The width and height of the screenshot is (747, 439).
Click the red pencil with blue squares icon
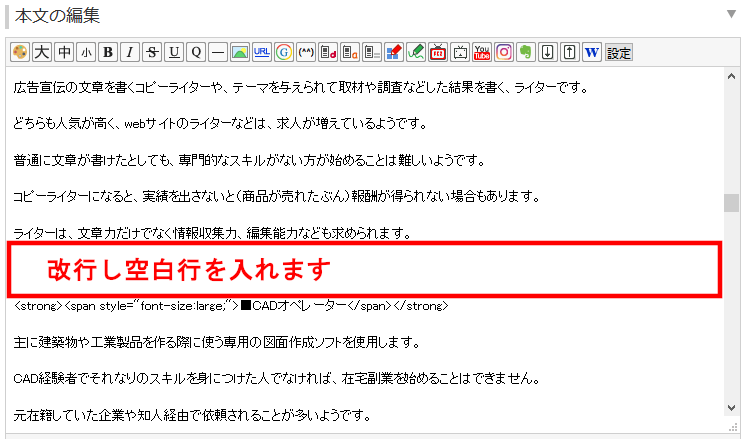point(394,52)
